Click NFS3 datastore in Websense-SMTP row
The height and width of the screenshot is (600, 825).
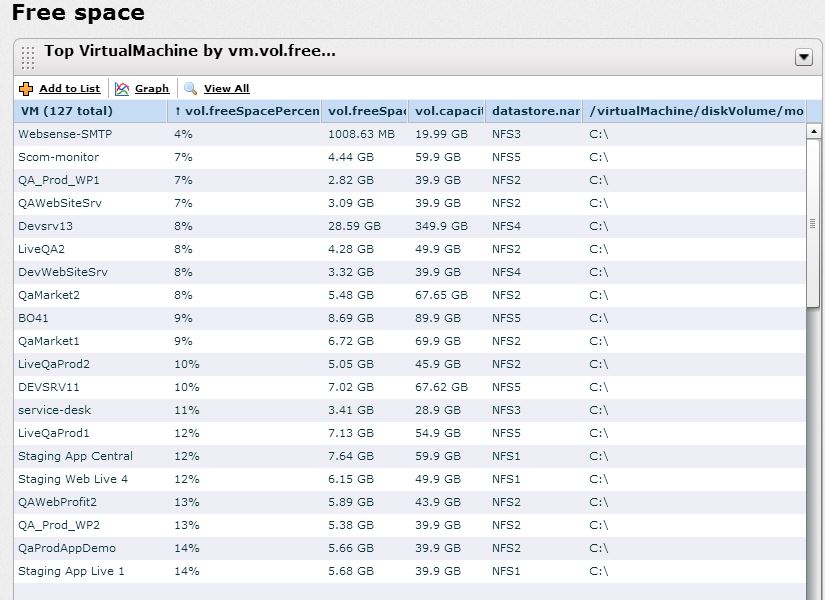[x=506, y=134]
